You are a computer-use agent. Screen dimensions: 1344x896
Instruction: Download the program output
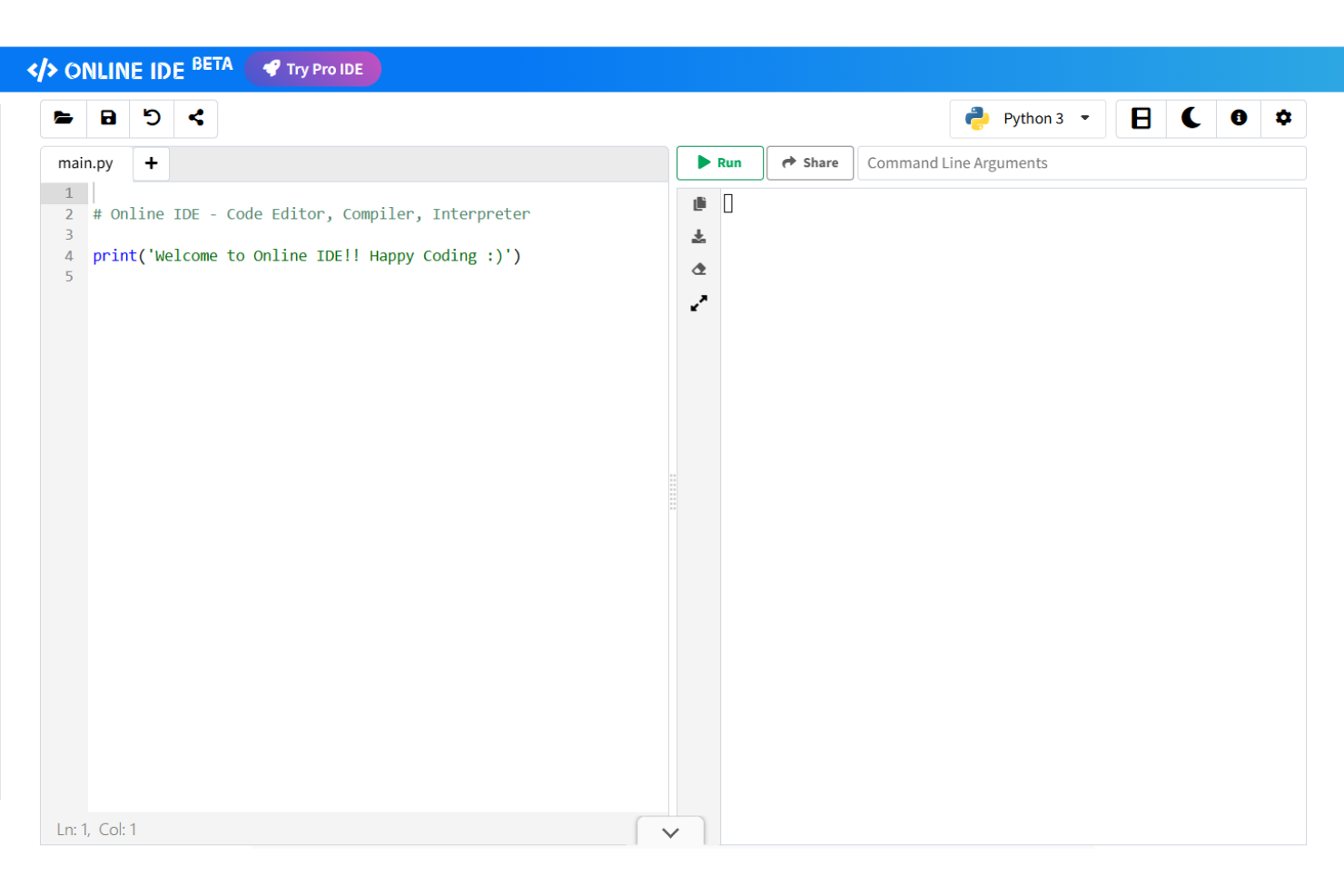pyautogui.click(x=698, y=236)
